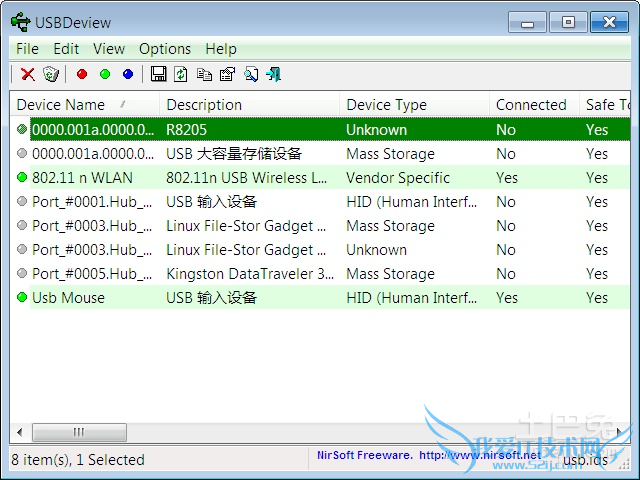The width and height of the screenshot is (640, 480).
Task: Select the 802.11 n WLAN device
Action: point(82,178)
